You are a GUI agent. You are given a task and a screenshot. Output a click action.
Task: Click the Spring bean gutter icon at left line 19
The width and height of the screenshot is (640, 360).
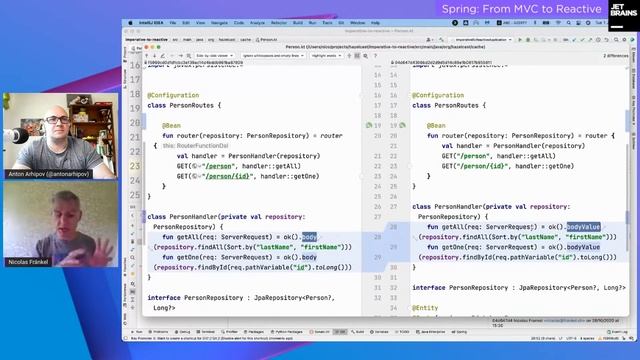[x=369, y=125]
